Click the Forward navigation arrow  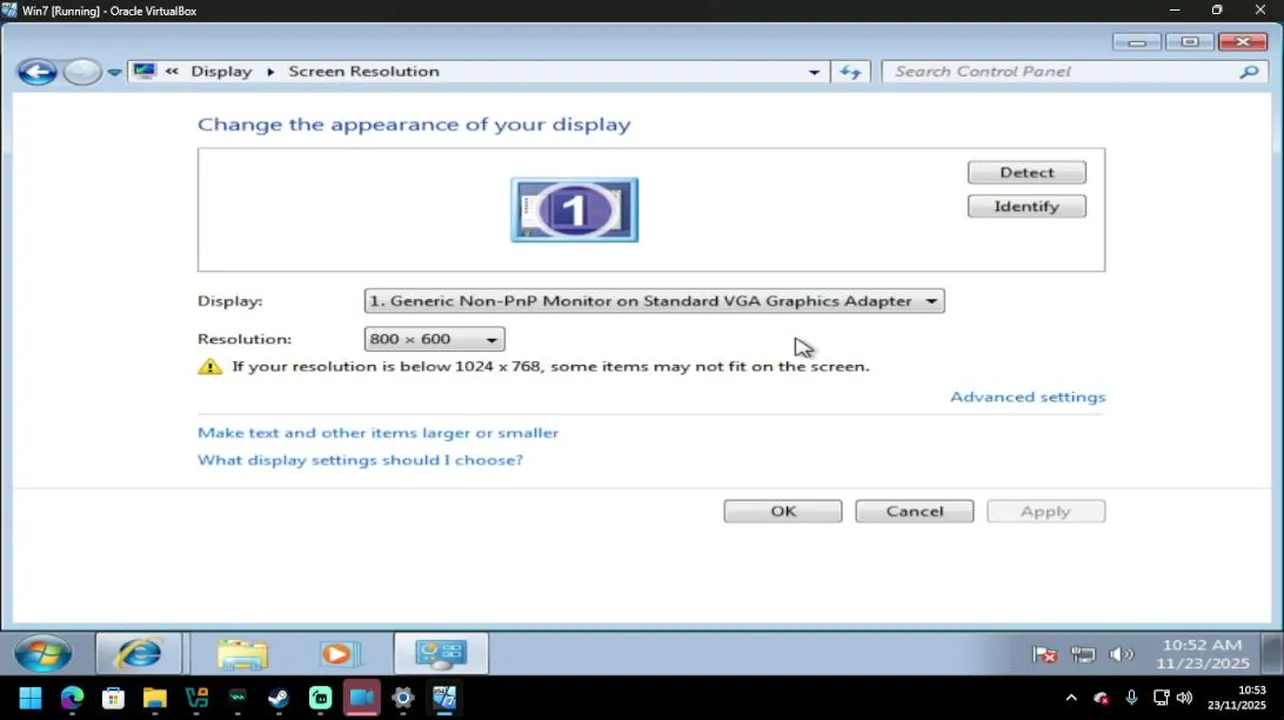pos(82,72)
